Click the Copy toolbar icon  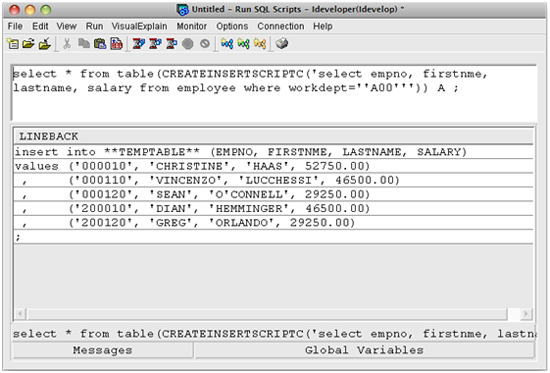tap(83, 44)
